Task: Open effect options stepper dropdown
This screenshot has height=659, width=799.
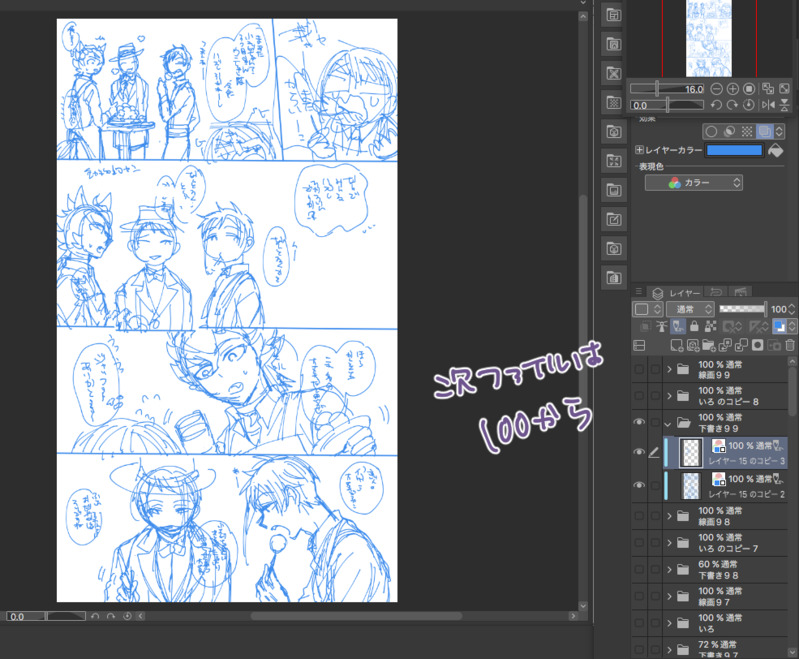Action: click(779, 131)
